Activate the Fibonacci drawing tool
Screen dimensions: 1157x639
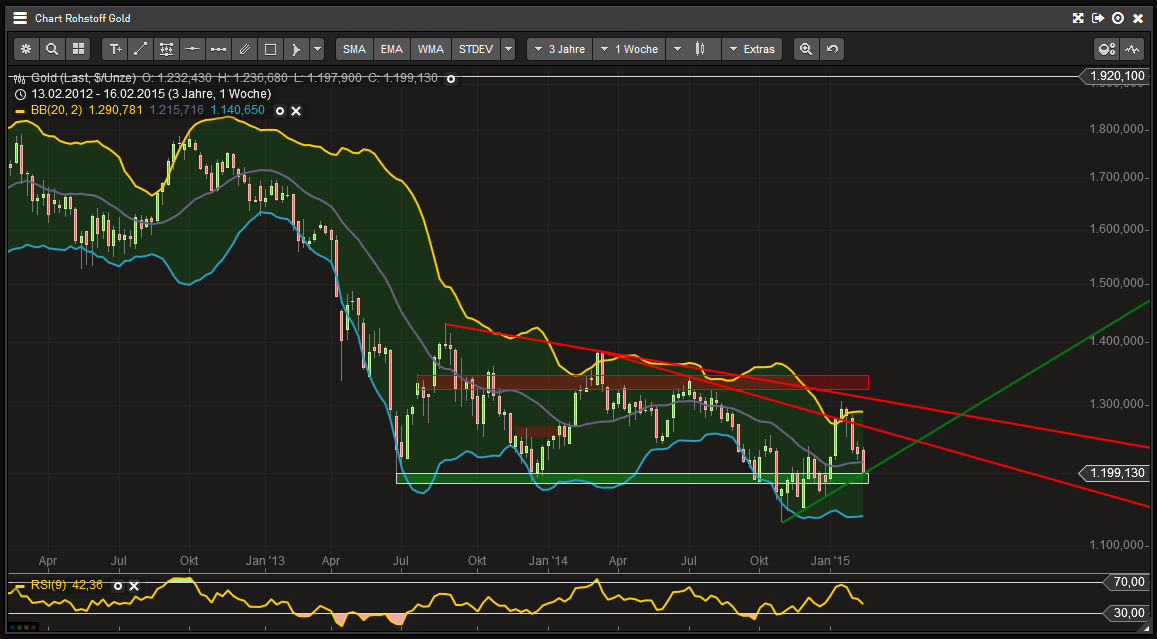166,48
